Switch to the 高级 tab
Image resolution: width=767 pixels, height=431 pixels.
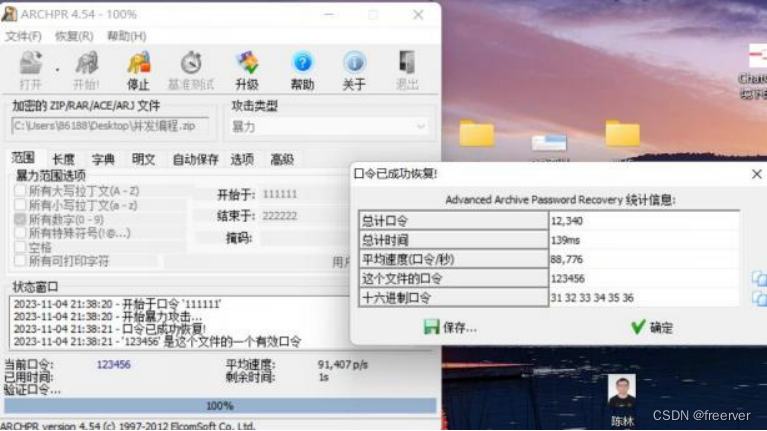282,159
